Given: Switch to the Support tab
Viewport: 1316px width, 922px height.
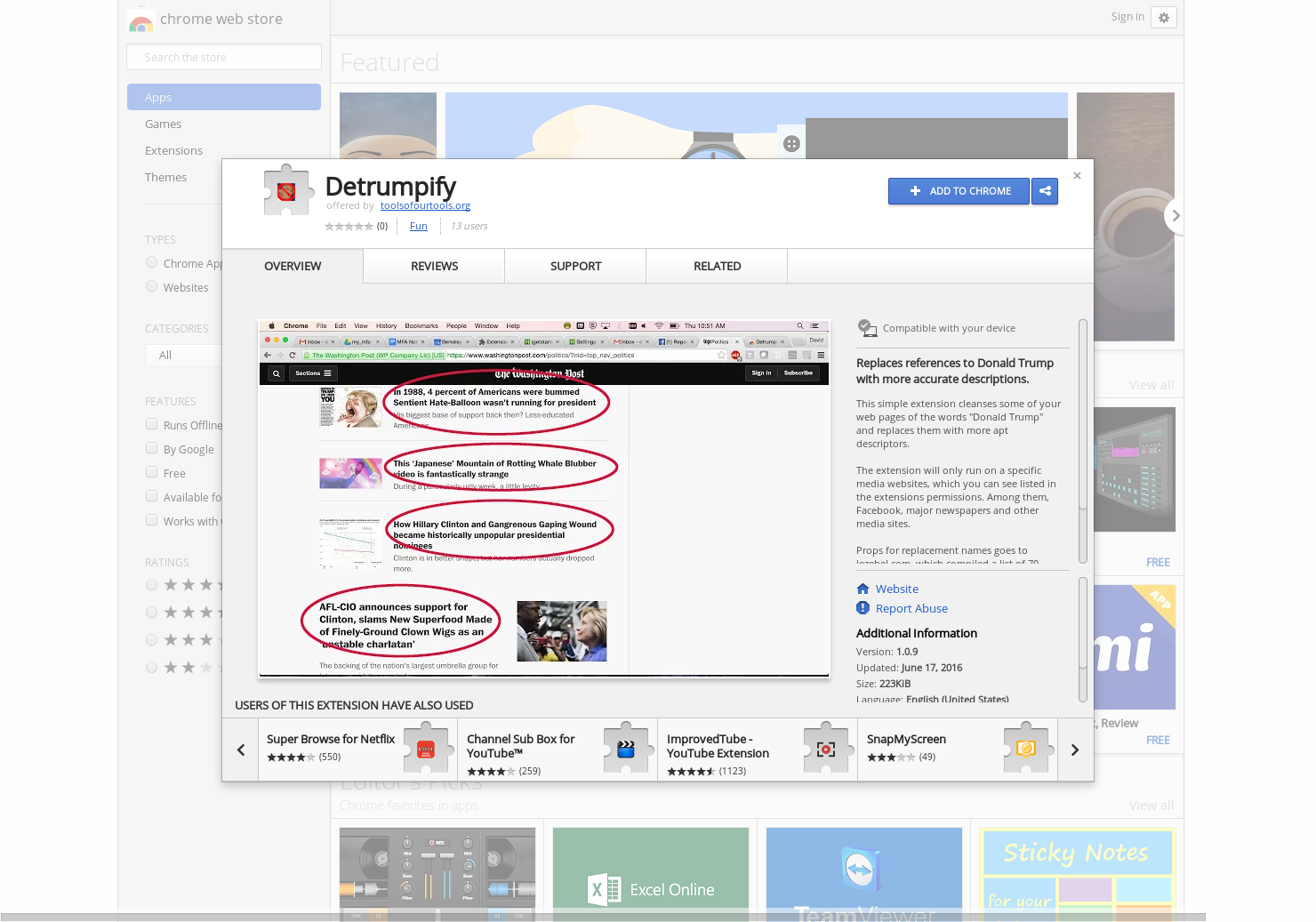Looking at the screenshot, I should pos(575,266).
